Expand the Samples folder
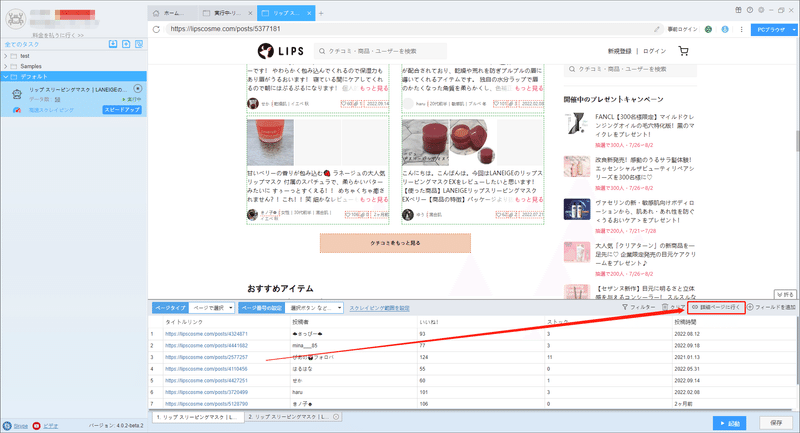 6,66
